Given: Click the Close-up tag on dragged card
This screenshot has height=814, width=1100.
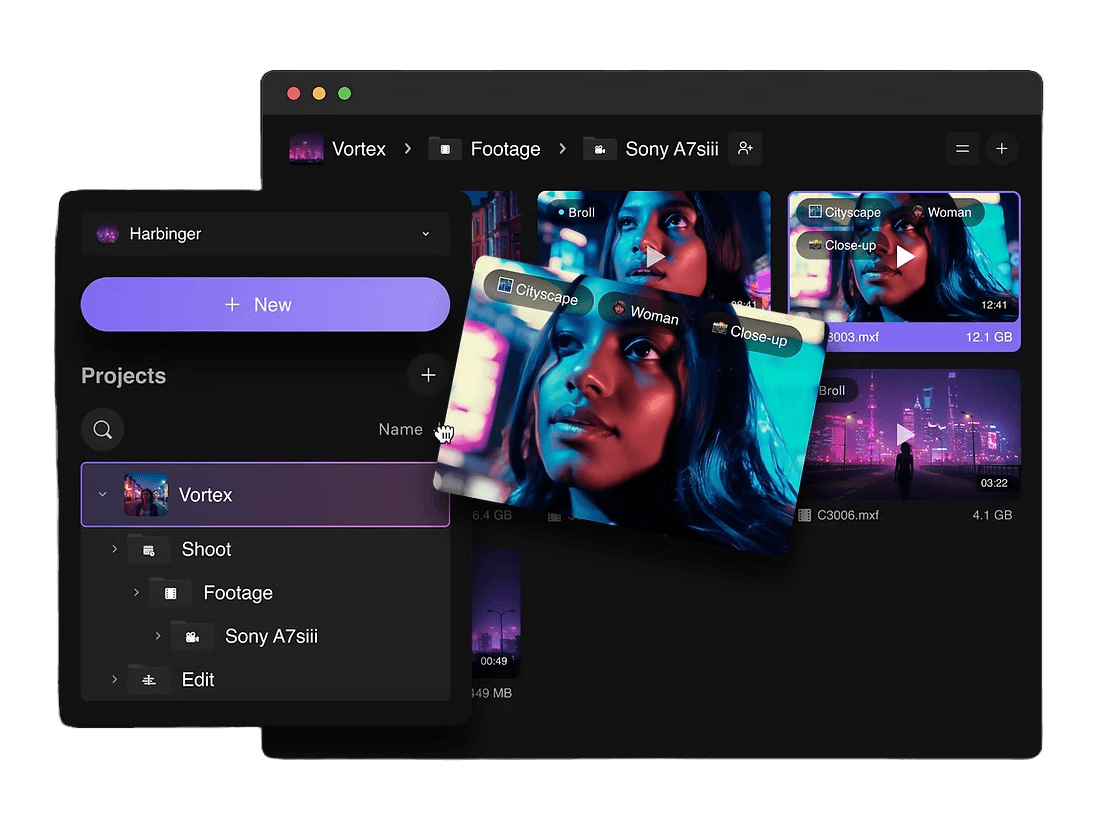Looking at the screenshot, I should click(x=751, y=335).
